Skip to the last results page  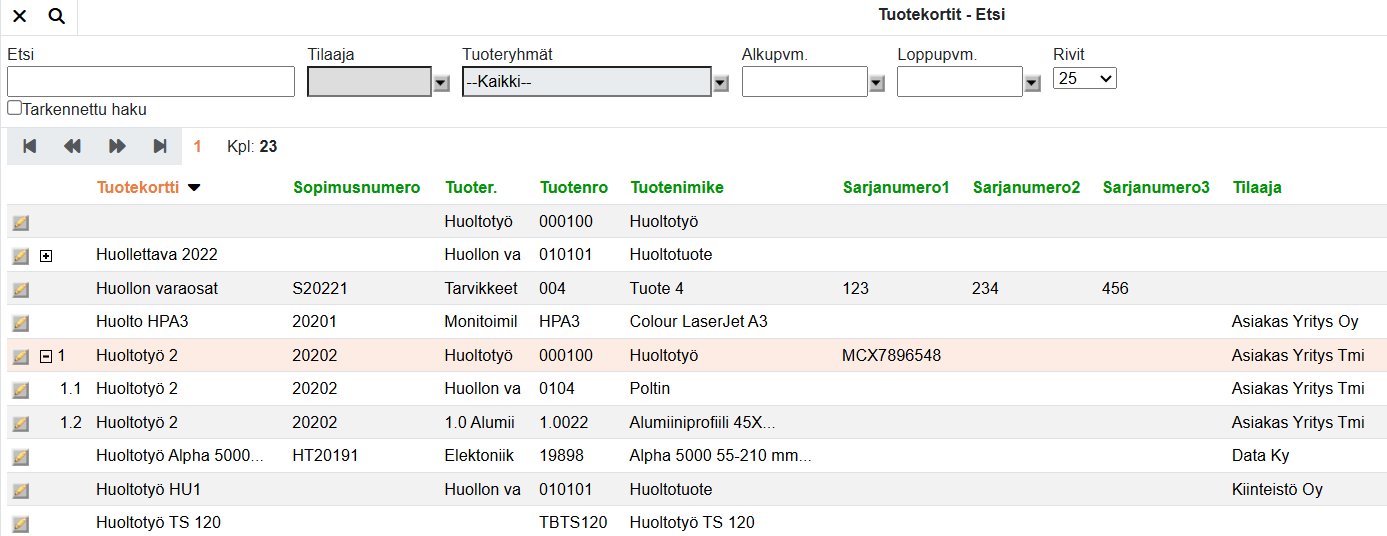tap(160, 147)
